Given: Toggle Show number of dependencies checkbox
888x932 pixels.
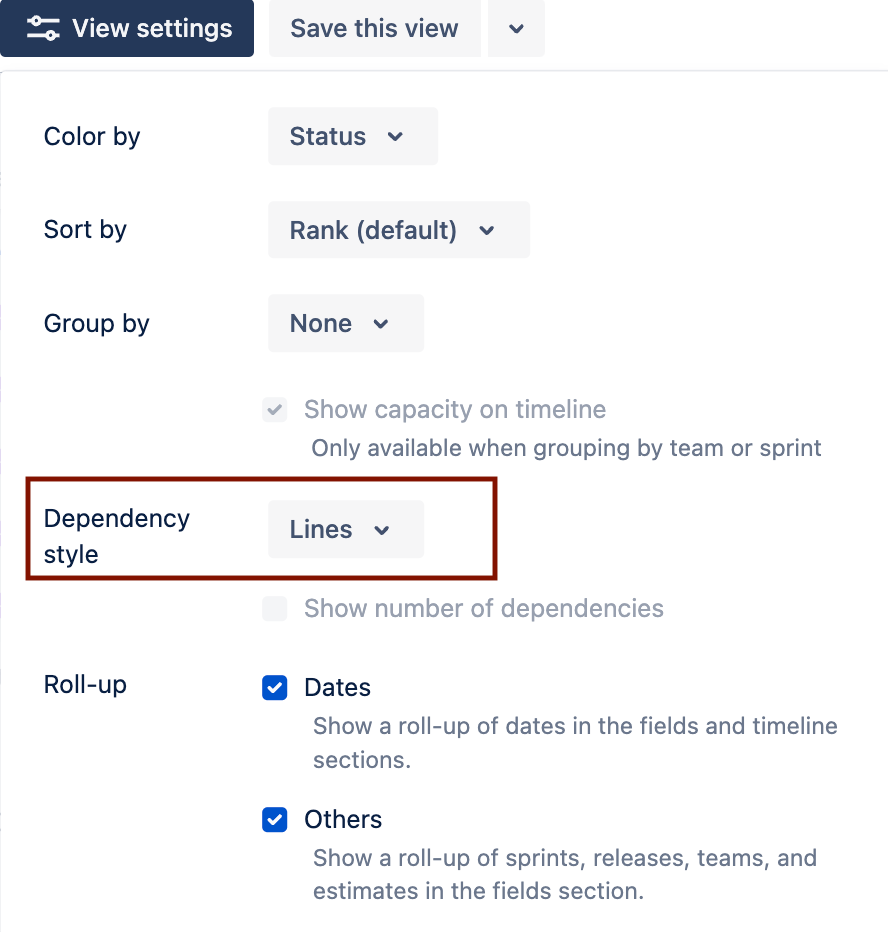Looking at the screenshot, I should [x=275, y=609].
